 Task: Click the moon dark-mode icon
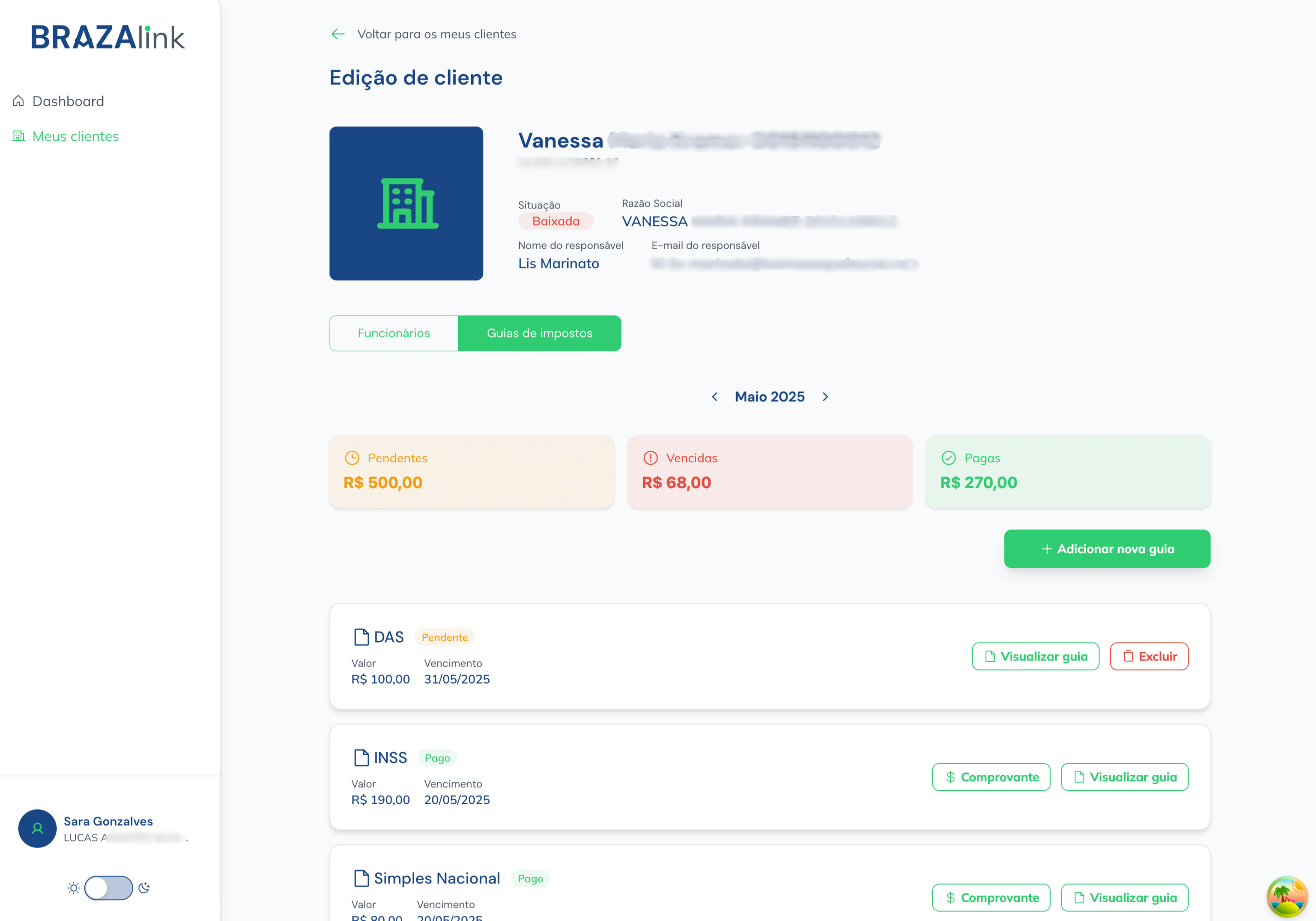pos(144,888)
